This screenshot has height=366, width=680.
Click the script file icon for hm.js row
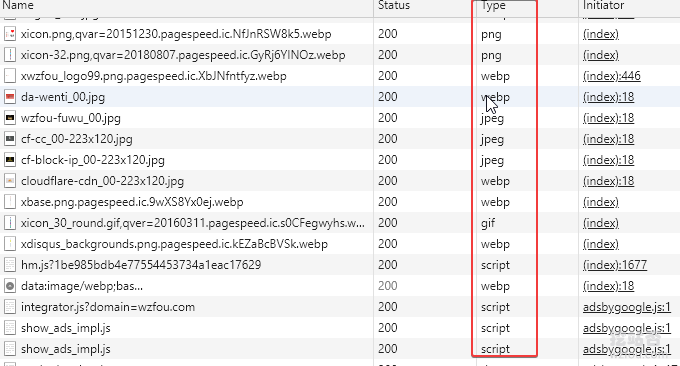pyautogui.click(x=10, y=265)
